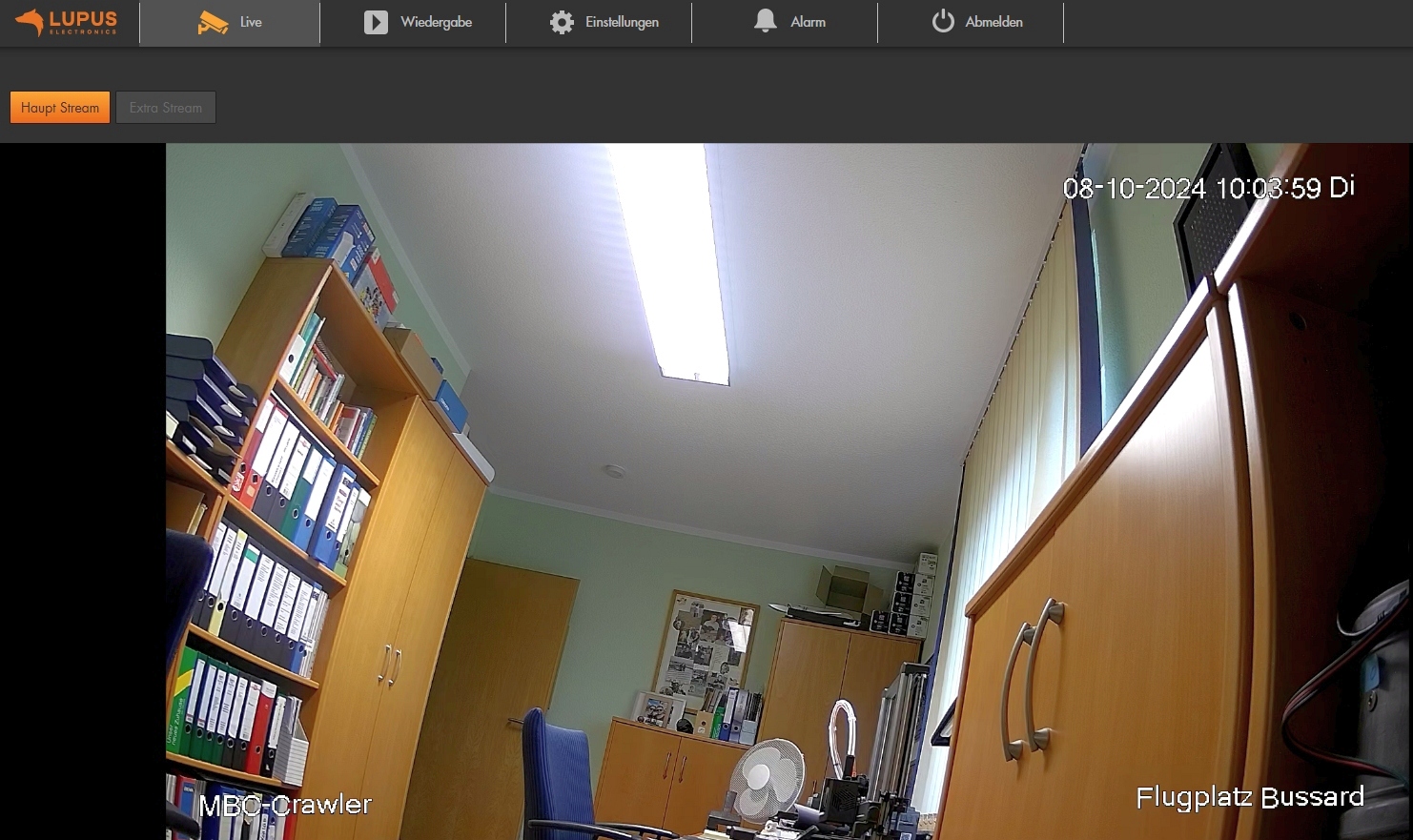Image resolution: width=1413 pixels, height=840 pixels.
Task: Click the Abmelden power icon
Action: click(943, 21)
